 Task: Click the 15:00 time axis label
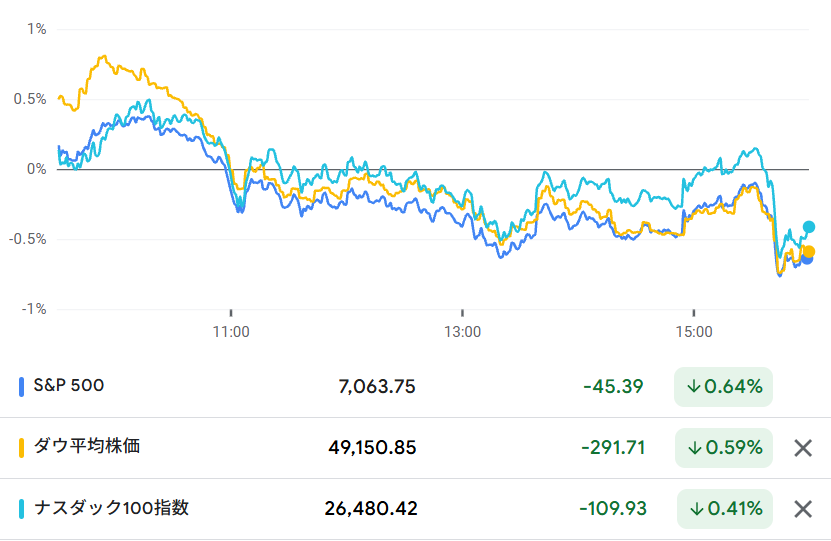pyautogui.click(x=694, y=331)
